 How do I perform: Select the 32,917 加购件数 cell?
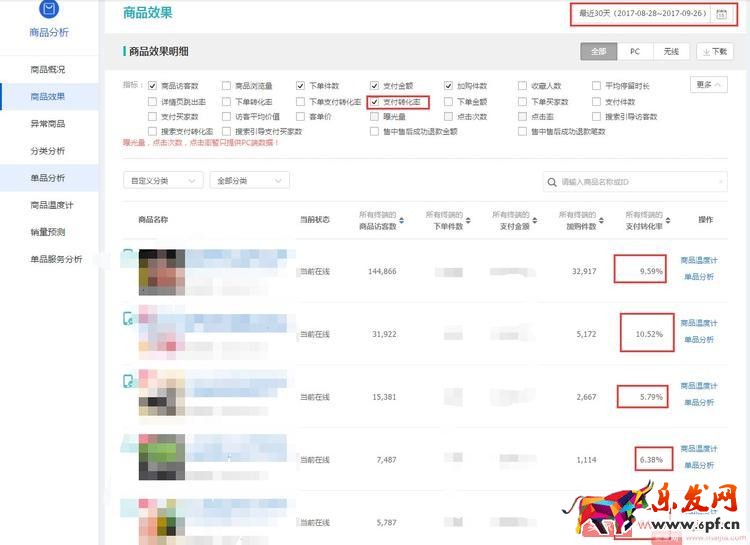[x=584, y=271]
